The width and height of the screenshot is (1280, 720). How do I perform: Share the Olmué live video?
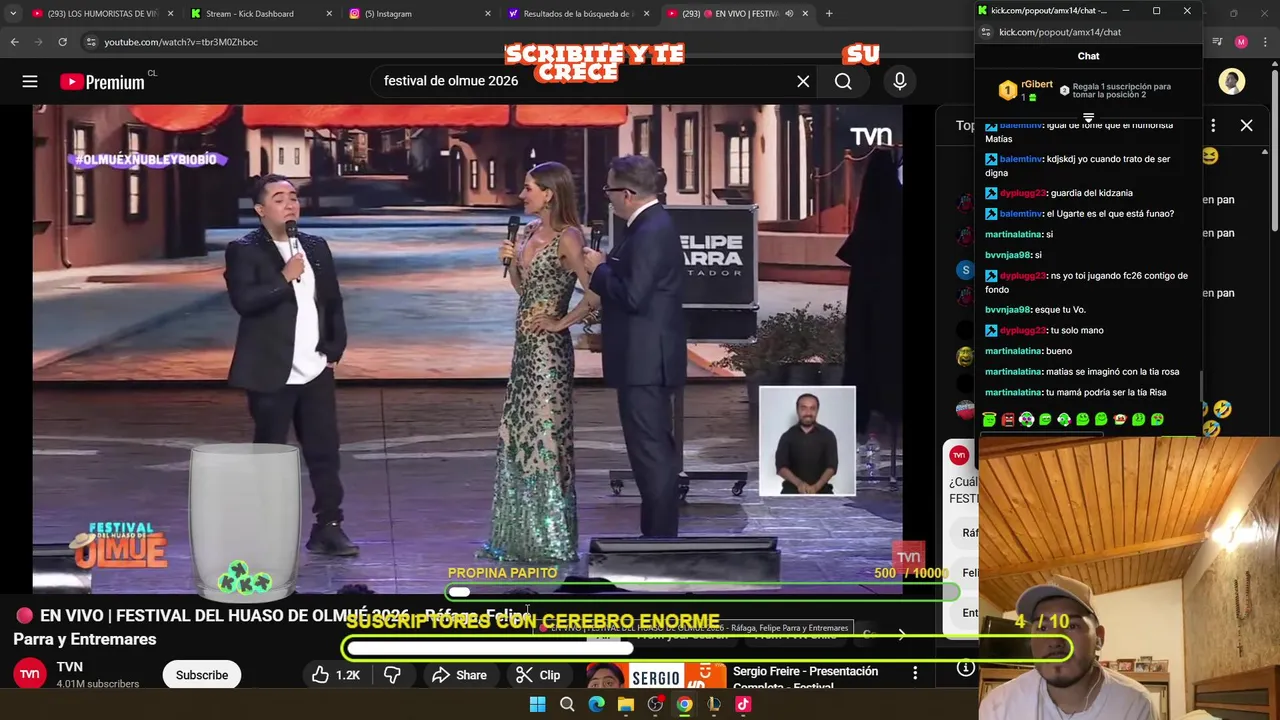coord(459,675)
